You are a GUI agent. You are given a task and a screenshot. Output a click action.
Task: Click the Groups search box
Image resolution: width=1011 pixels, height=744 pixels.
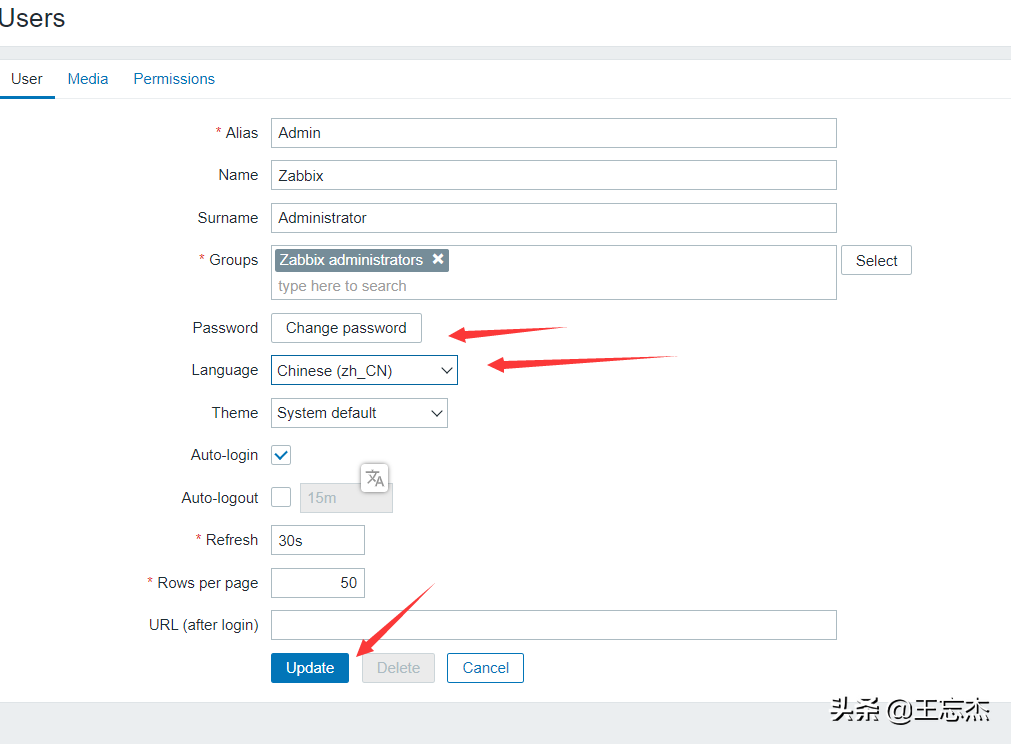pyautogui.click(x=550, y=286)
